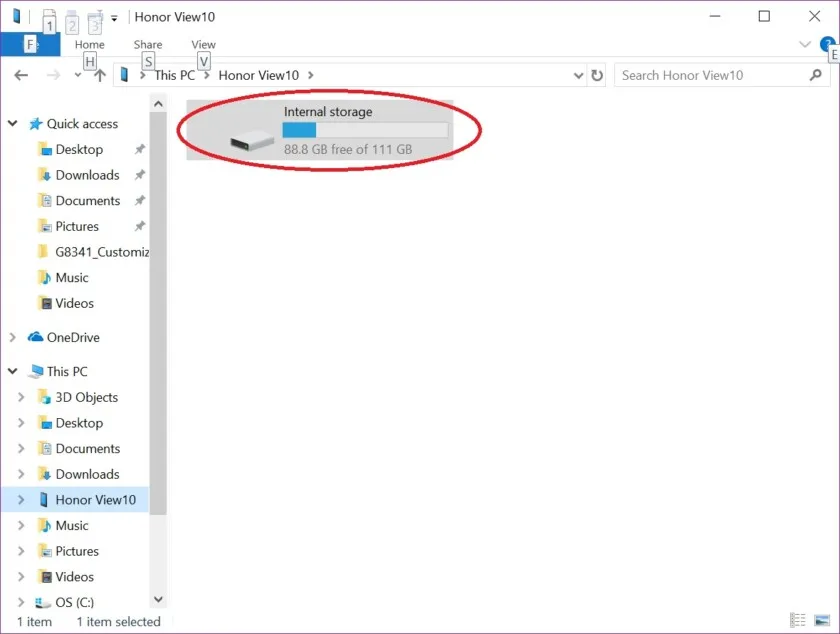This screenshot has width=840, height=634.
Task: Switch to Details view layout
Action: [x=798, y=621]
